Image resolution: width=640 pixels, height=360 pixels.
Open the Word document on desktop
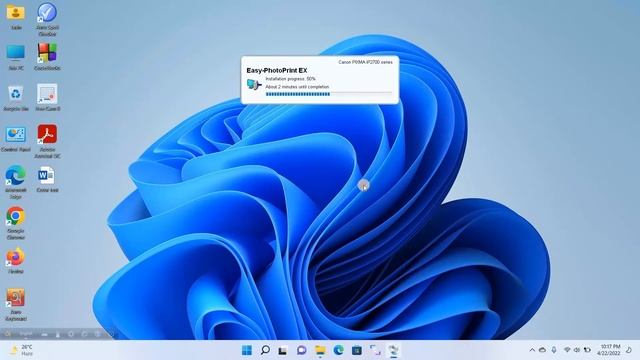(x=47, y=180)
